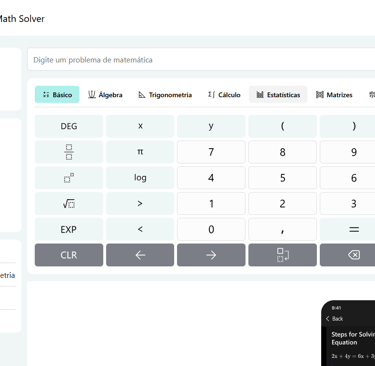375x366 pixels.
Task: Insert variable y key
Action: pyautogui.click(x=211, y=126)
